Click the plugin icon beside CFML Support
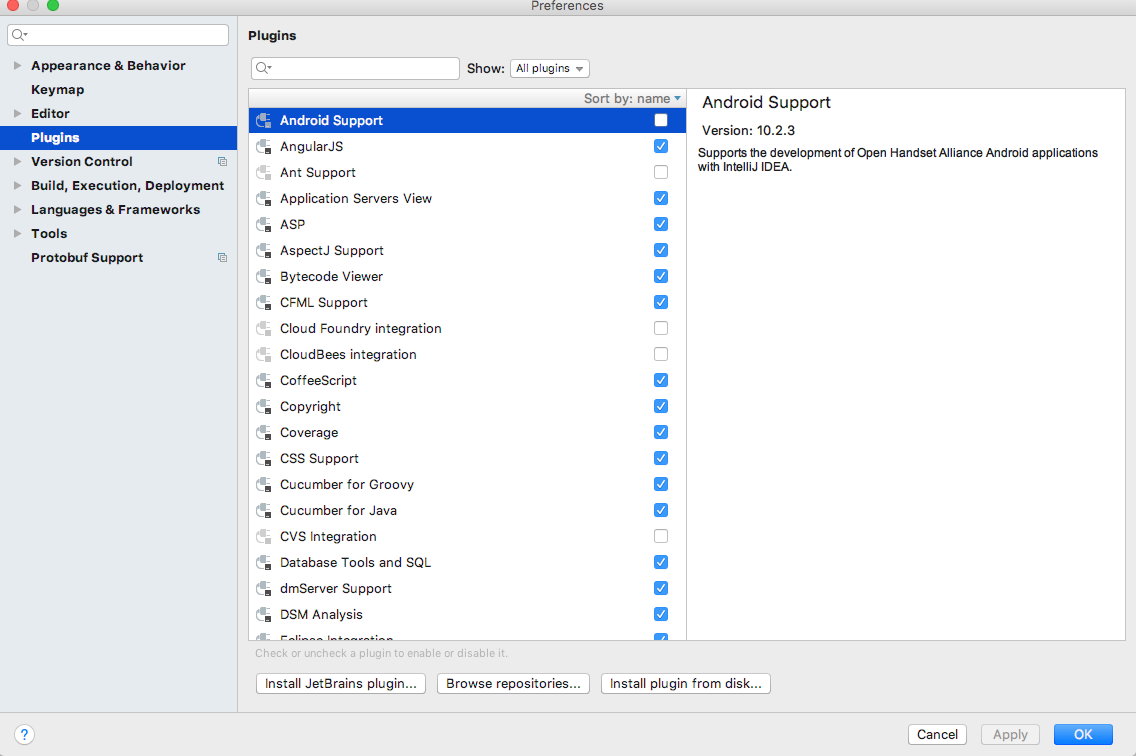 click(264, 302)
